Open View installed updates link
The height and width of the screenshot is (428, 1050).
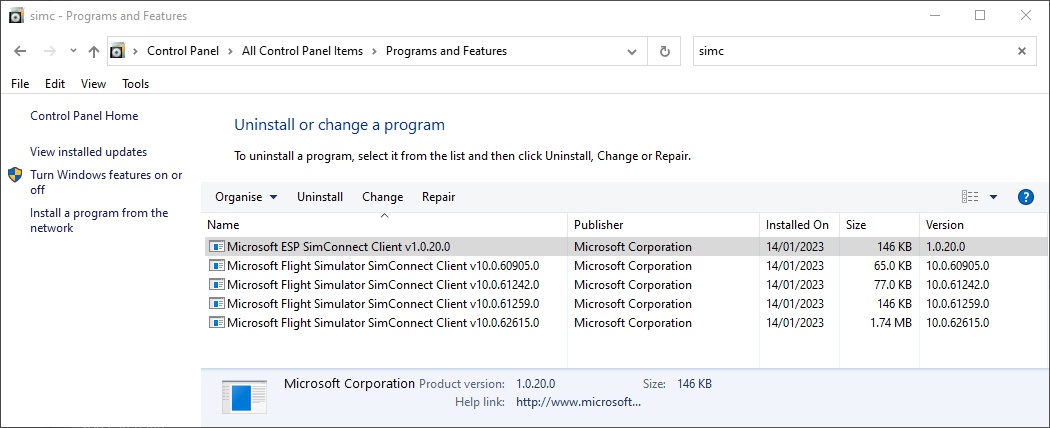click(x=88, y=152)
